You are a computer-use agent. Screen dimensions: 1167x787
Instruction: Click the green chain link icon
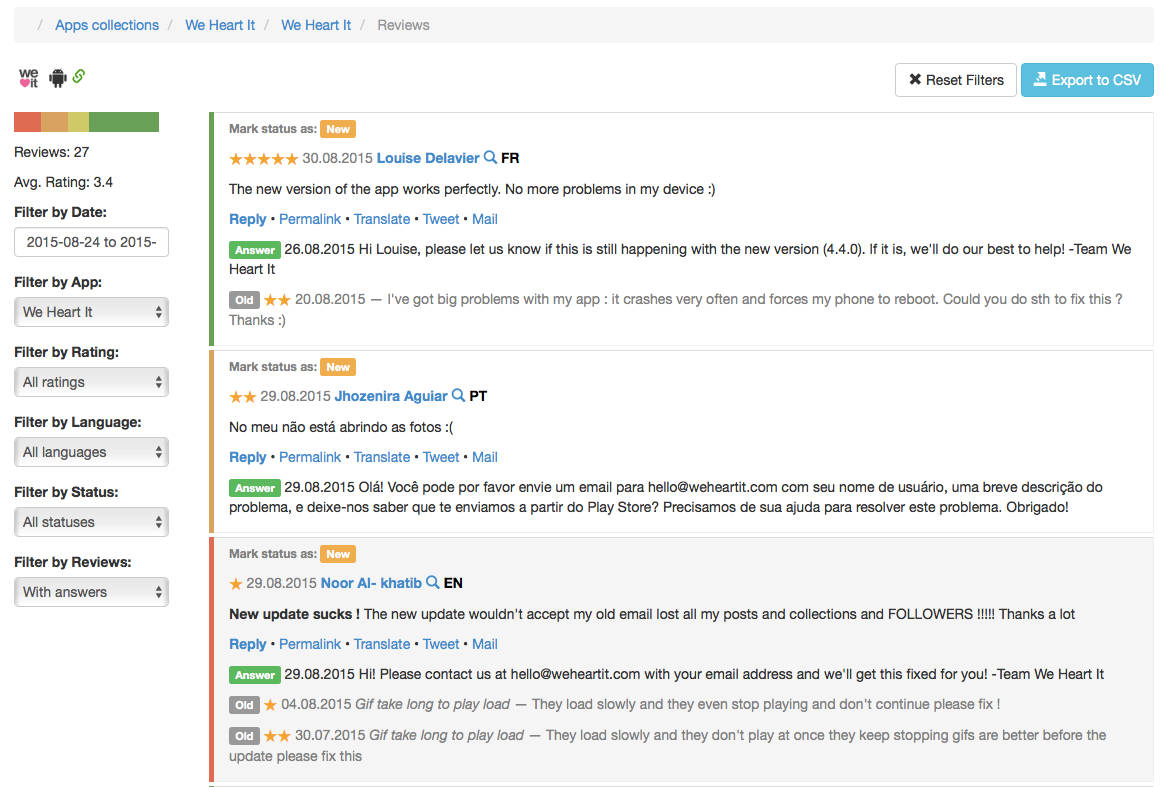[x=79, y=76]
